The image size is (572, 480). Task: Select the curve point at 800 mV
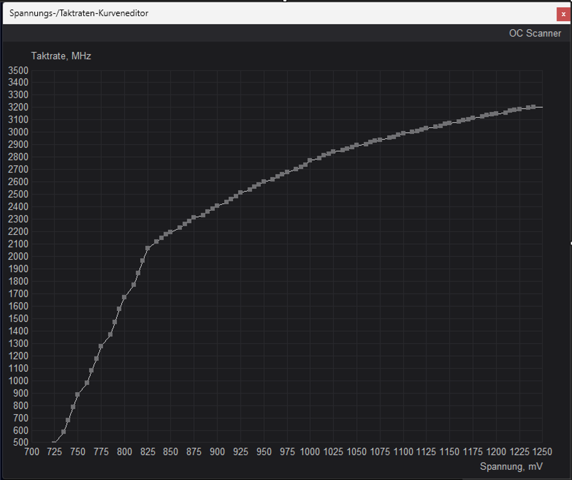point(124,297)
